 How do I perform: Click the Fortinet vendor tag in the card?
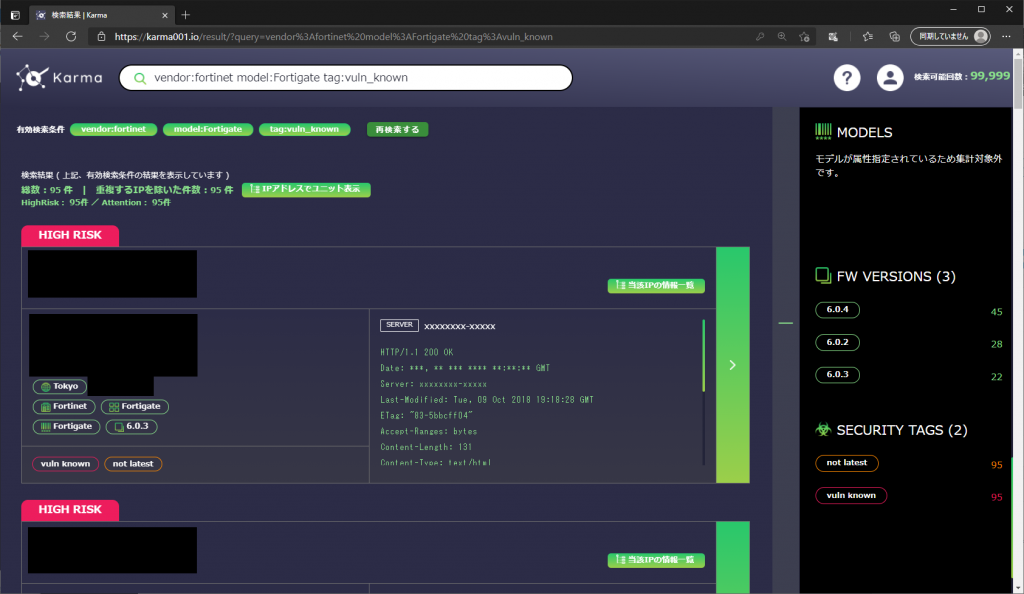coord(63,406)
